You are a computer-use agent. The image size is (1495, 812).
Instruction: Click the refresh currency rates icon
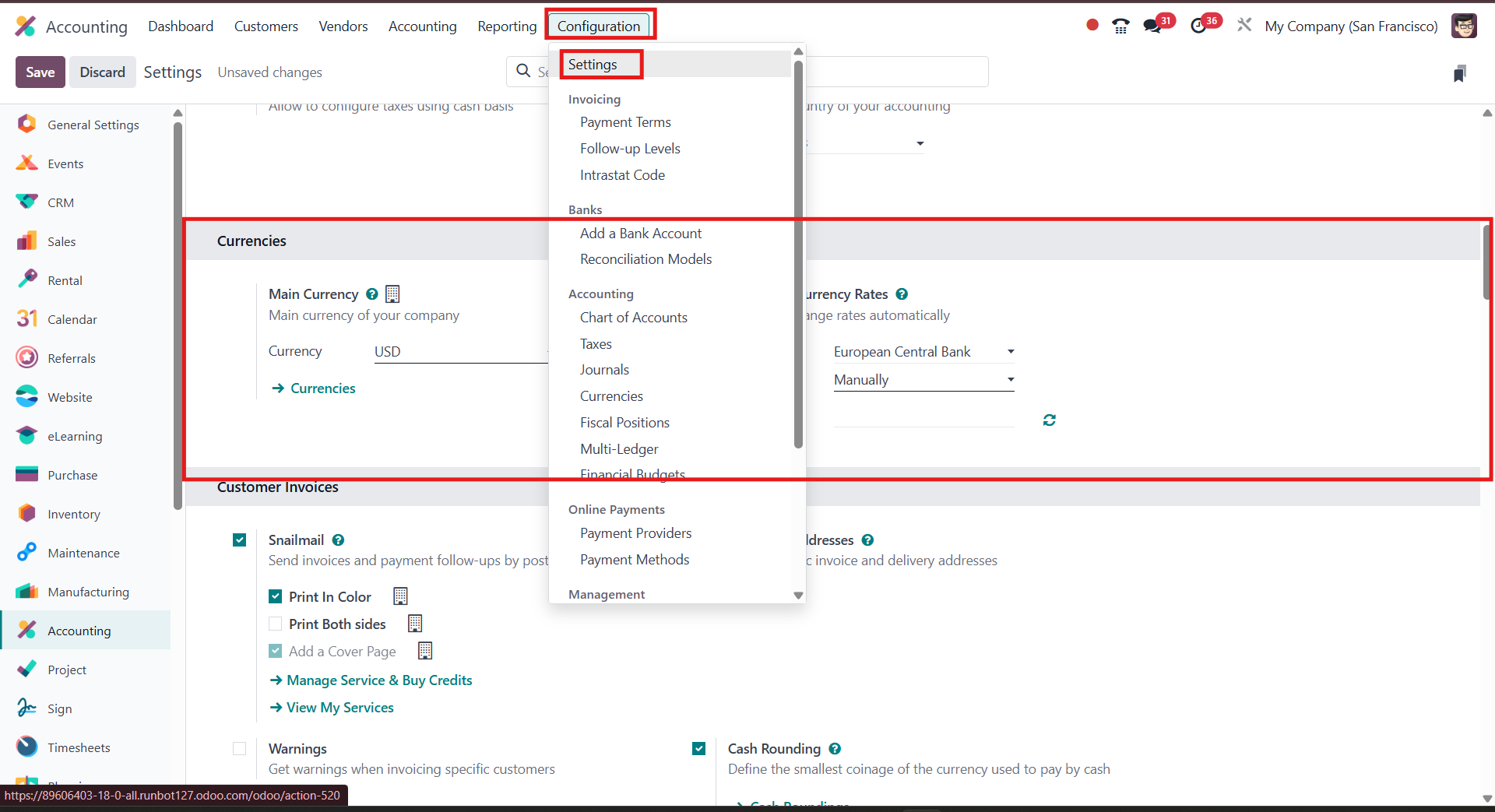[1049, 420]
